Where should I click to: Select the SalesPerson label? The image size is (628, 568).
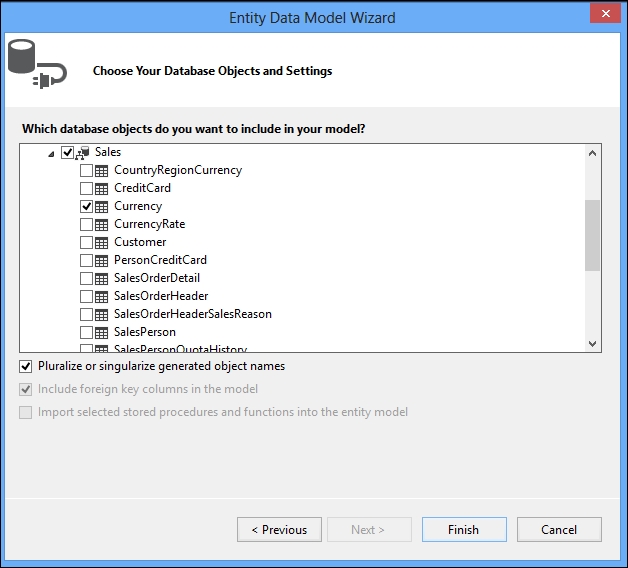[145, 332]
